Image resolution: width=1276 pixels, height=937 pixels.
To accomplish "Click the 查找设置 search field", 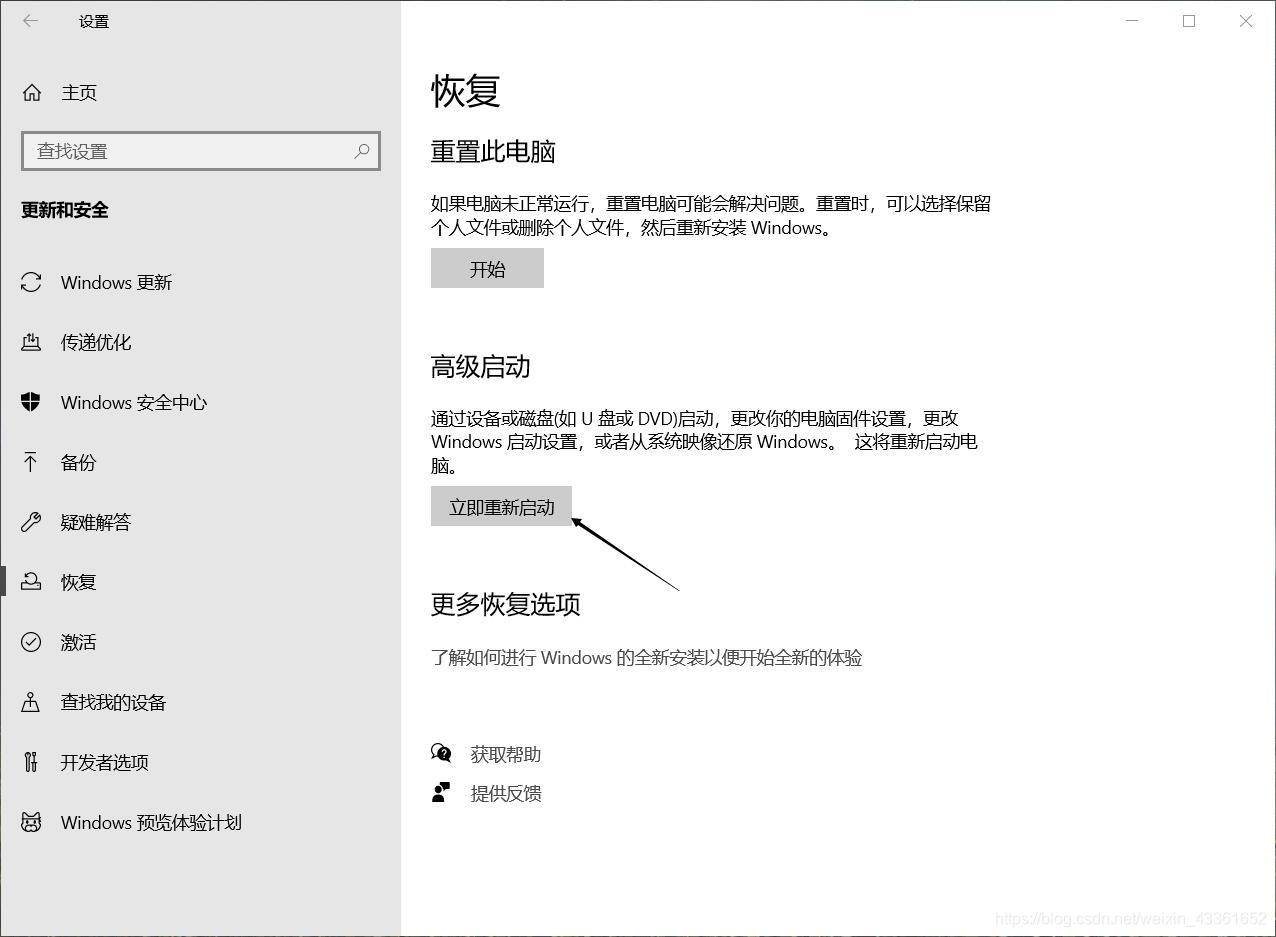I will [200, 151].
